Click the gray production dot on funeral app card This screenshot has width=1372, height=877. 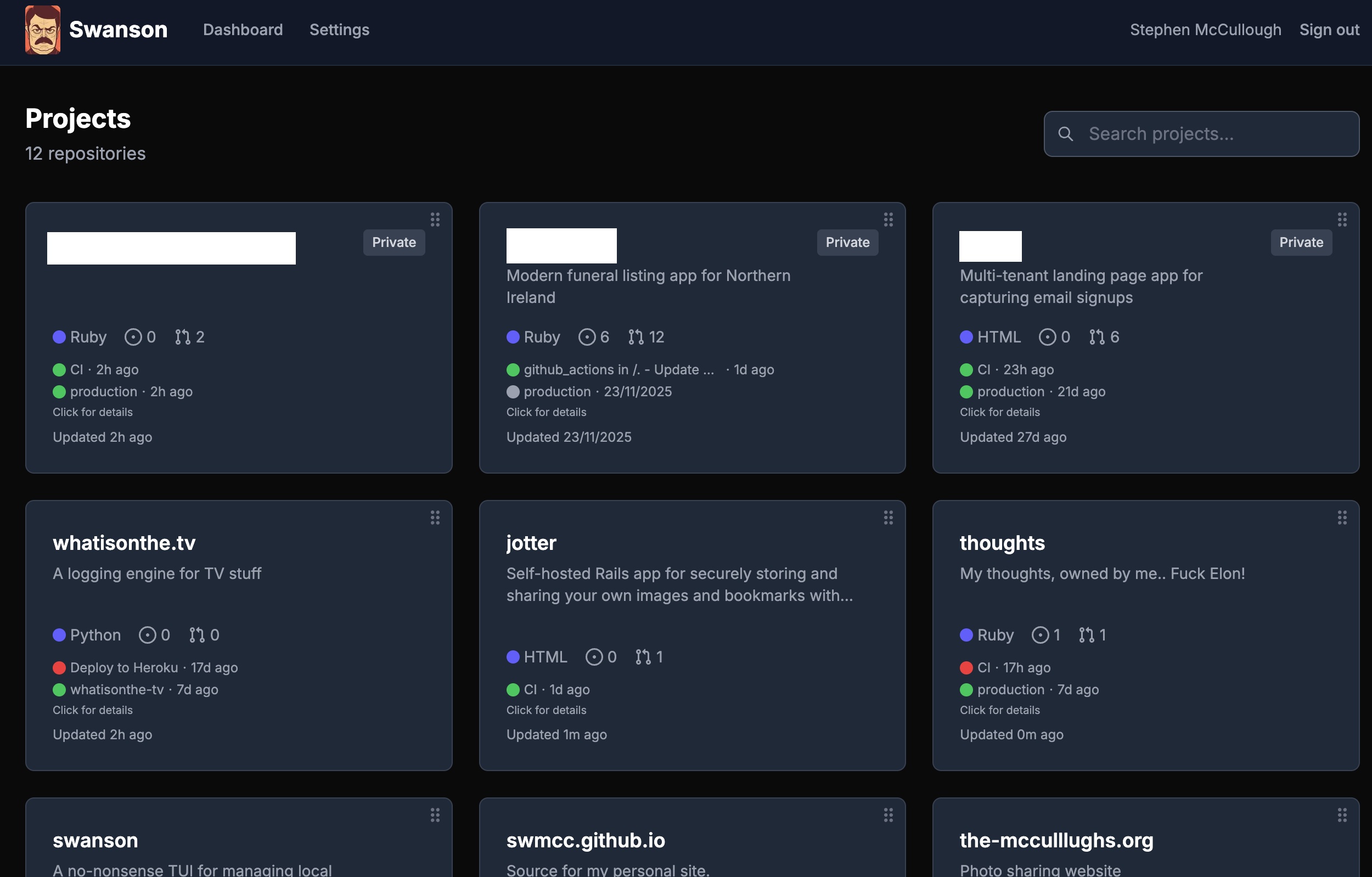pos(513,391)
